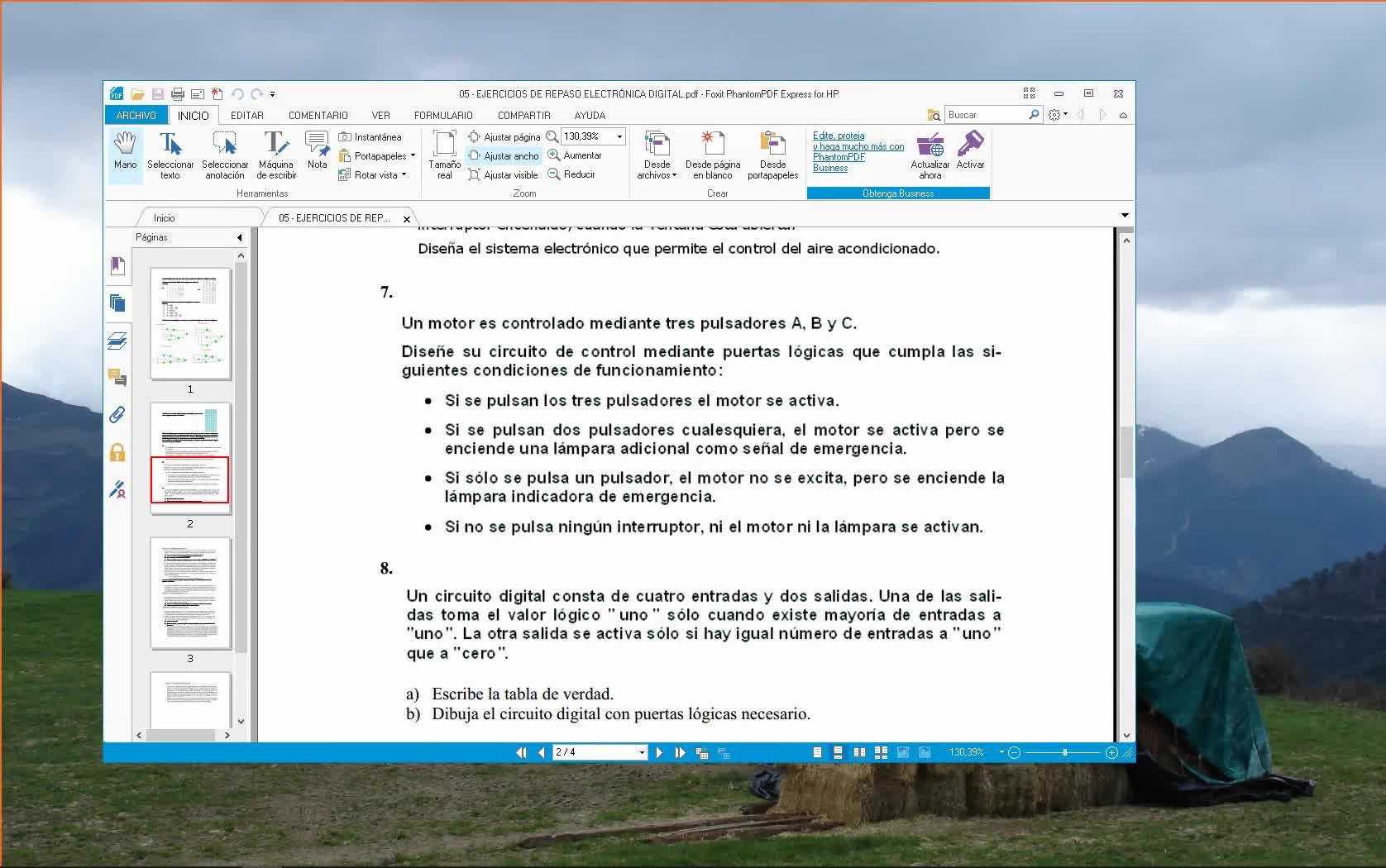
Task: Add a Nota comment
Action: pyautogui.click(x=317, y=151)
